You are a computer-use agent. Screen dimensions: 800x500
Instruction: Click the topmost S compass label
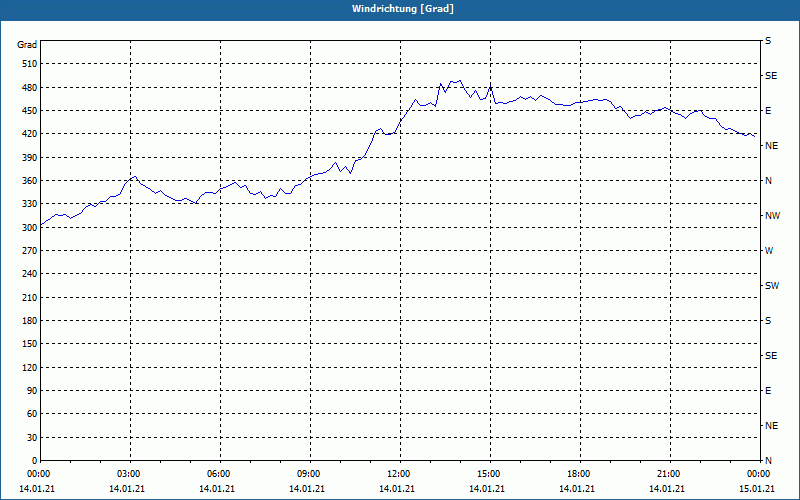(x=768, y=41)
